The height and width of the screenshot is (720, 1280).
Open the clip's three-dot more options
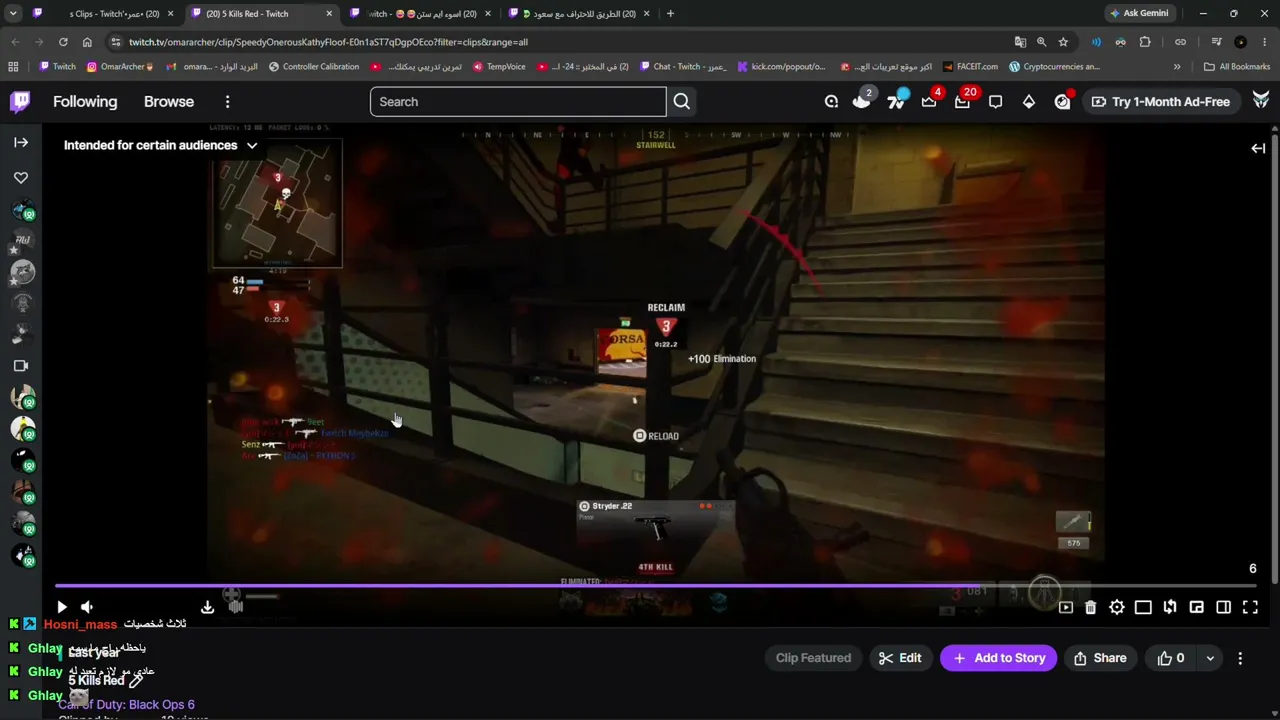click(1240, 658)
